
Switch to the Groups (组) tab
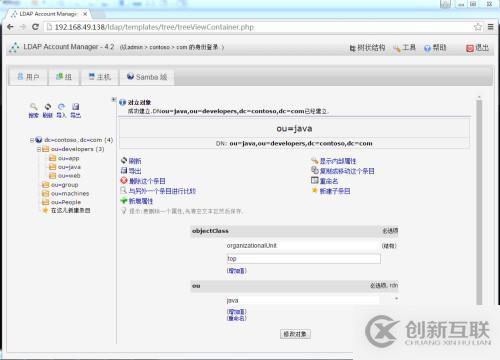point(64,77)
